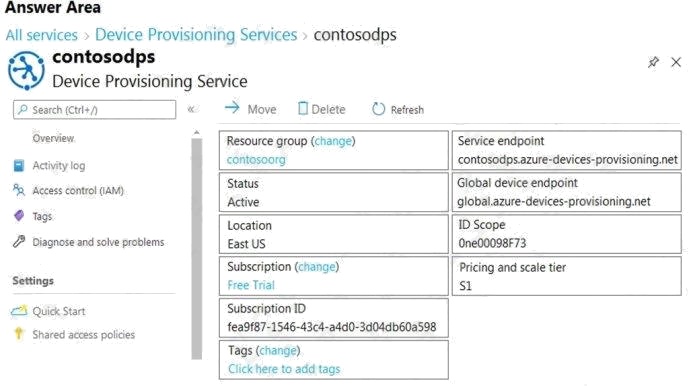Image resolution: width=688 pixels, height=386 pixels.
Task: Click contosoorg resource group link
Action: pyautogui.click(x=256, y=160)
